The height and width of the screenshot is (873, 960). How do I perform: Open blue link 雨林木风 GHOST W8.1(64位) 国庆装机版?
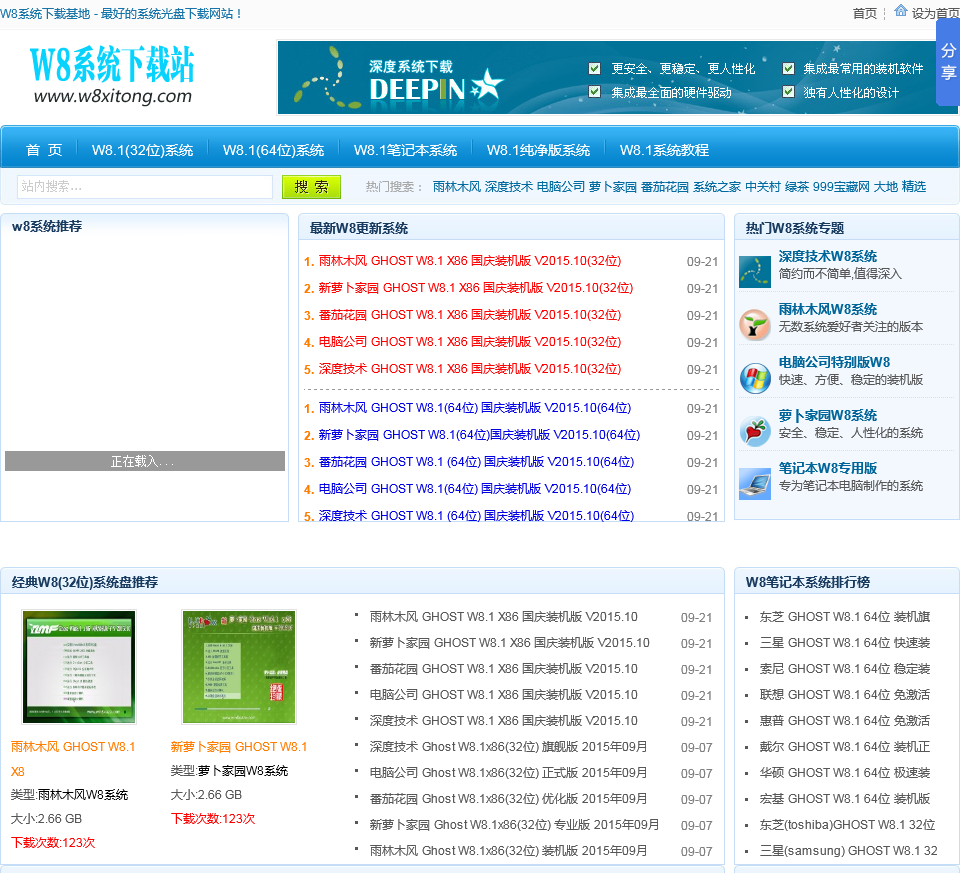click(474, 408)
